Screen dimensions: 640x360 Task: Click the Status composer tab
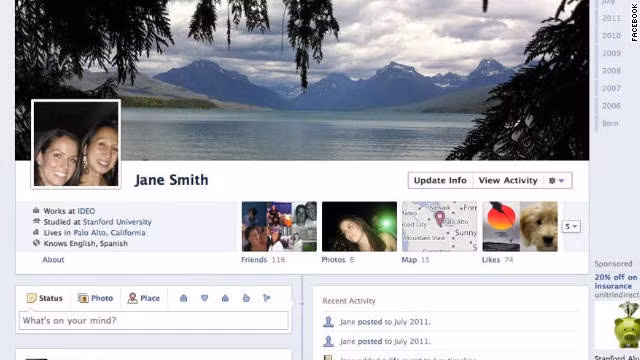click(x=44, y=298)
